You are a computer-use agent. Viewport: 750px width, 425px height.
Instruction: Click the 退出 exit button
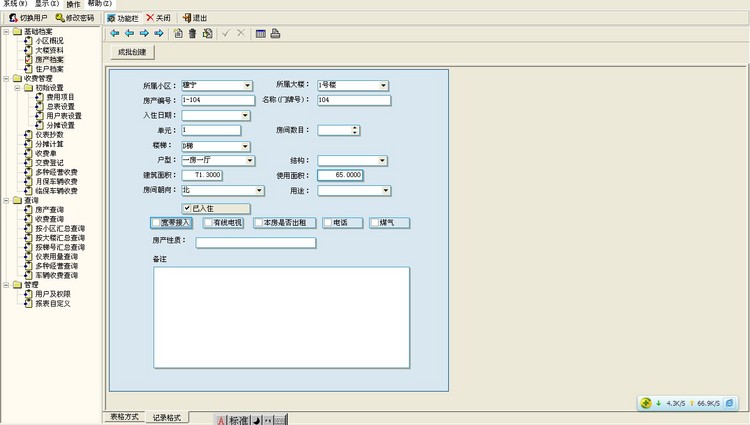(195, 17)
